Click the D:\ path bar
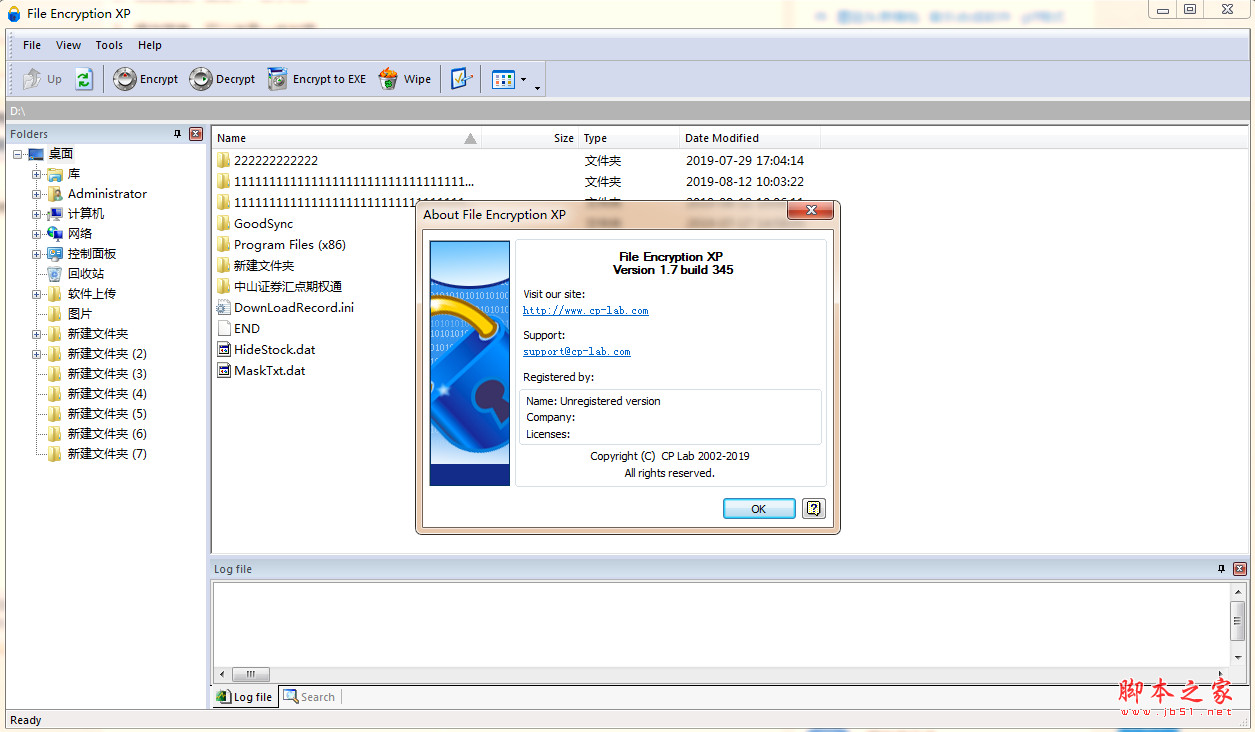The height and width of the screenshot is (732, 1255). tap(627, 111)
